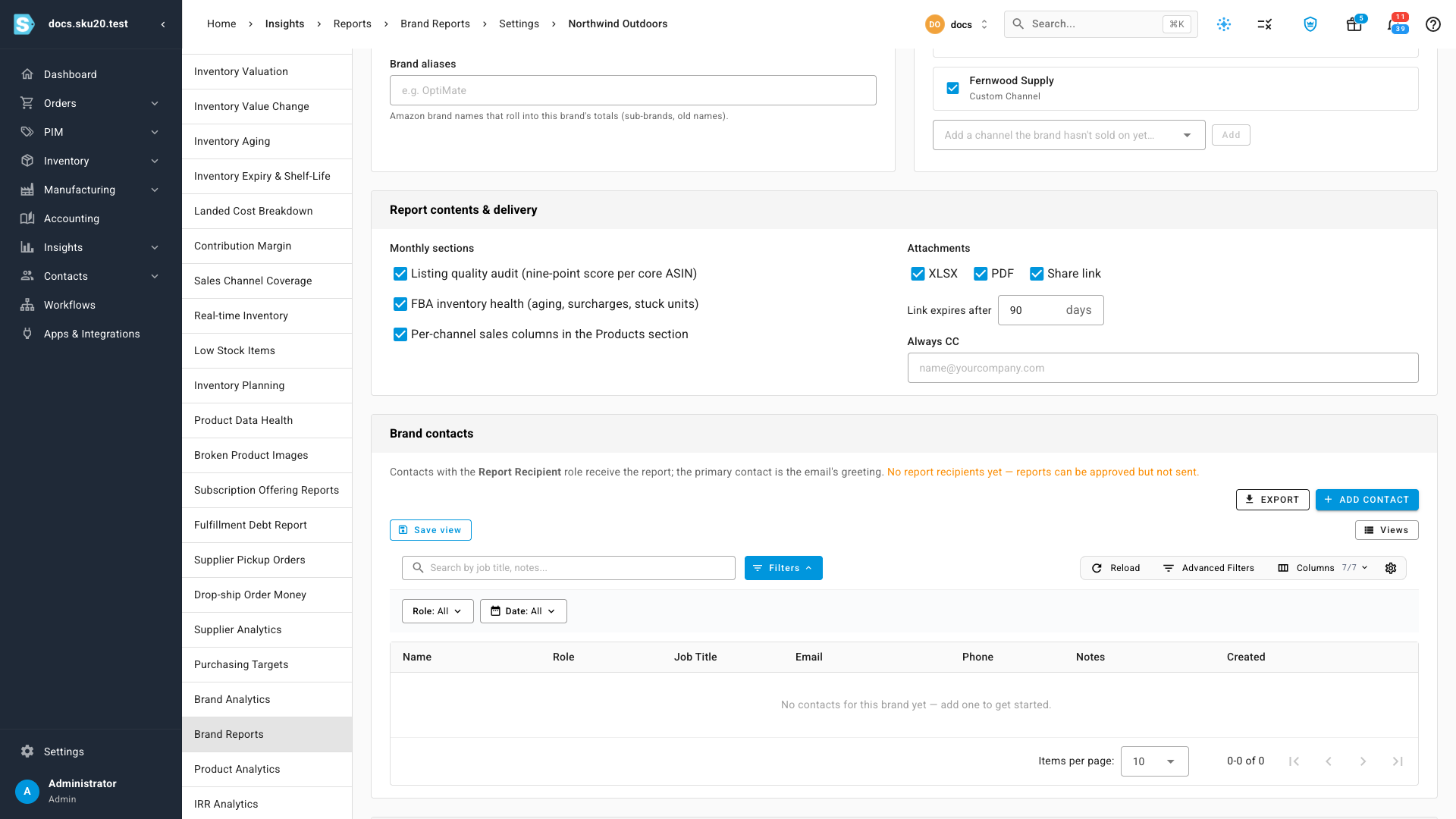The image size is (1456, 819).
Task: Uncheck Listing quality audit checkbox
Action: coord(400,274)
